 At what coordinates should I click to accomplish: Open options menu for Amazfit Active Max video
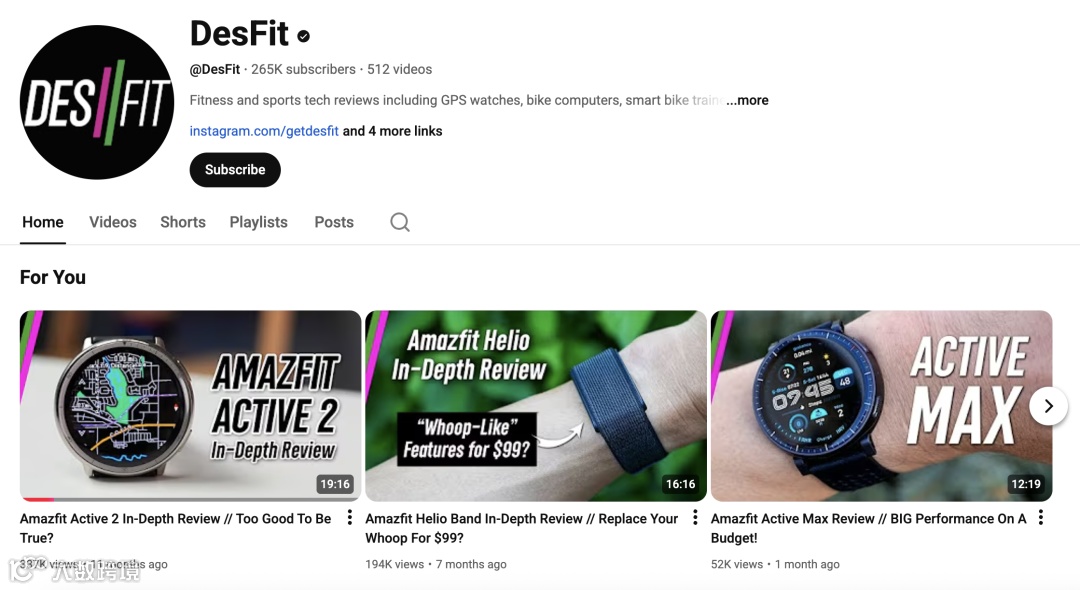(1041, 517)
